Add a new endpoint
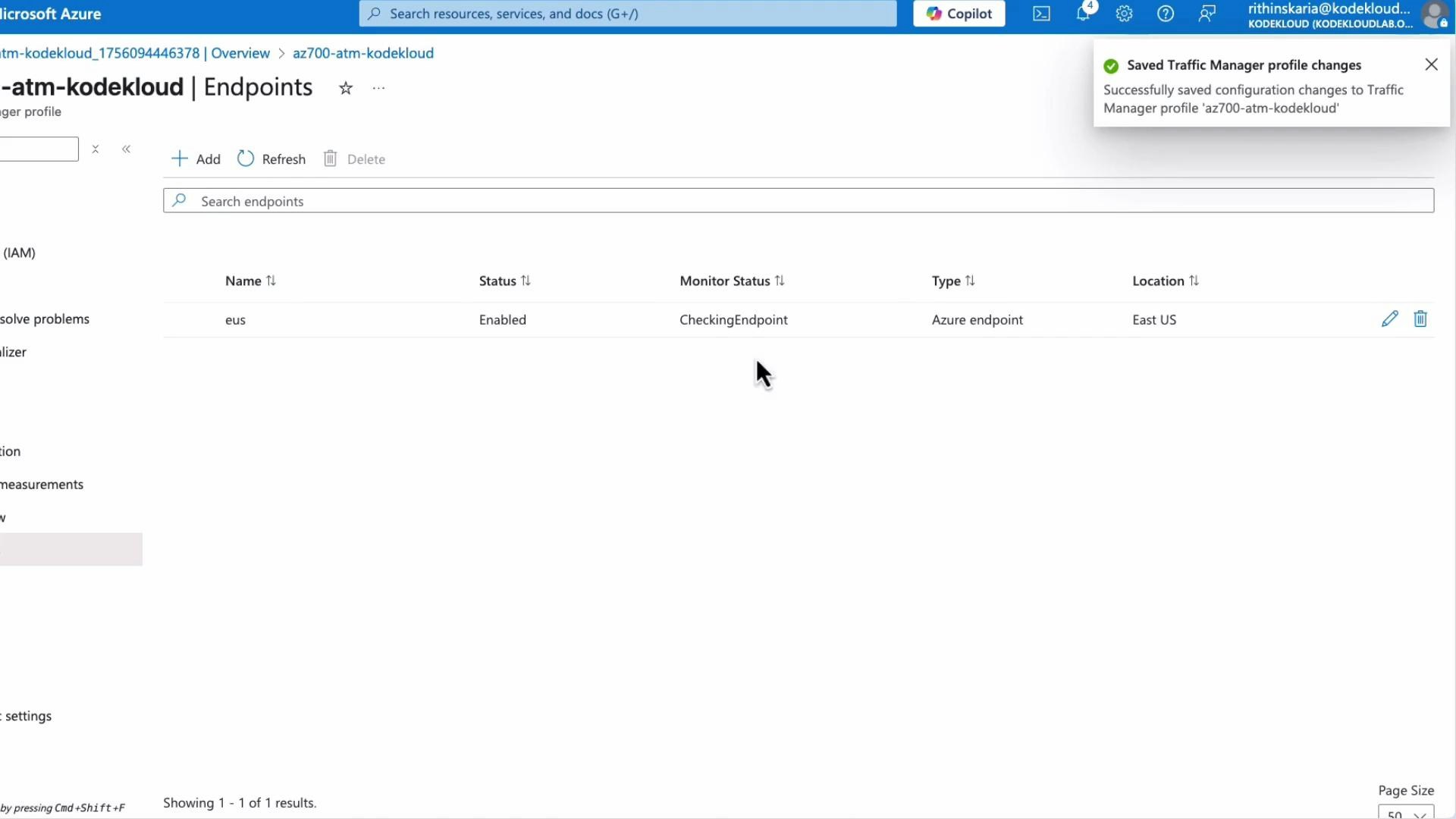 tap(195, 158)
